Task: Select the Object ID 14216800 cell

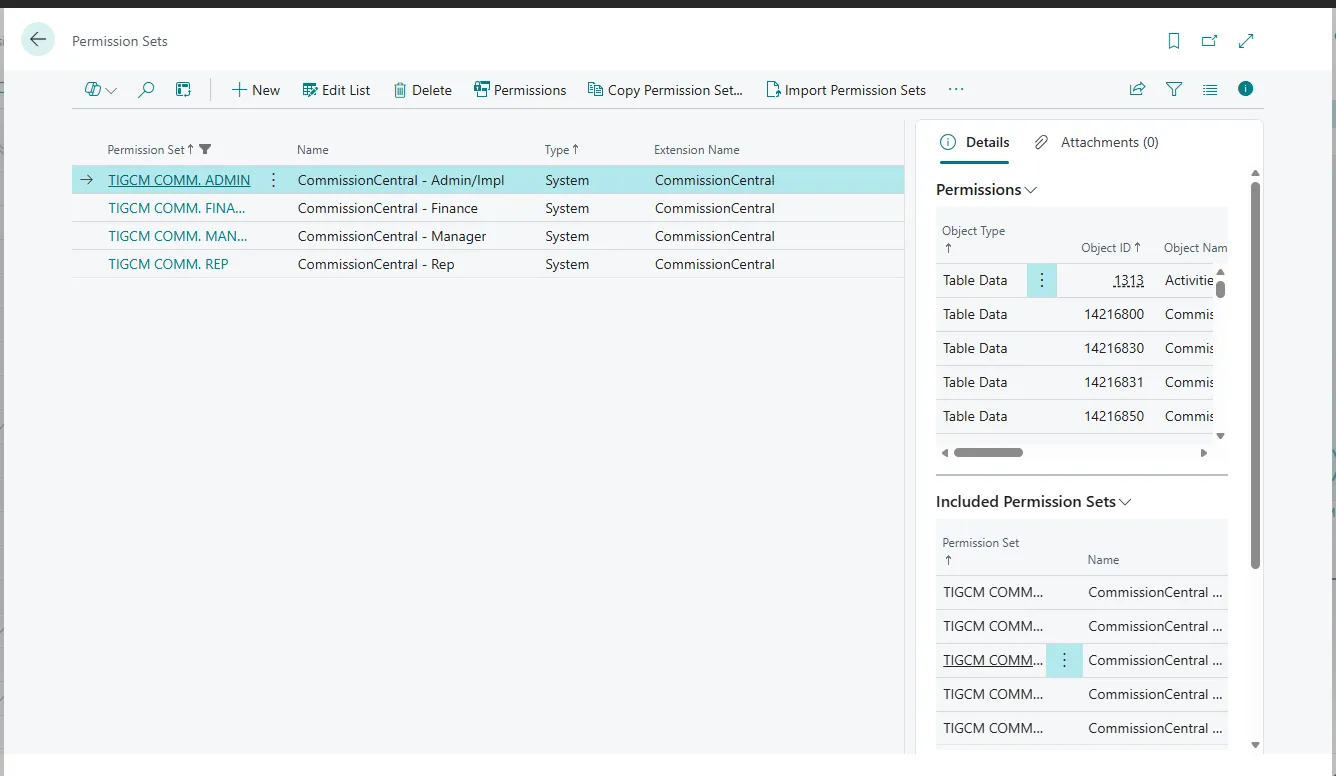Action: [x=1114, y=314]
